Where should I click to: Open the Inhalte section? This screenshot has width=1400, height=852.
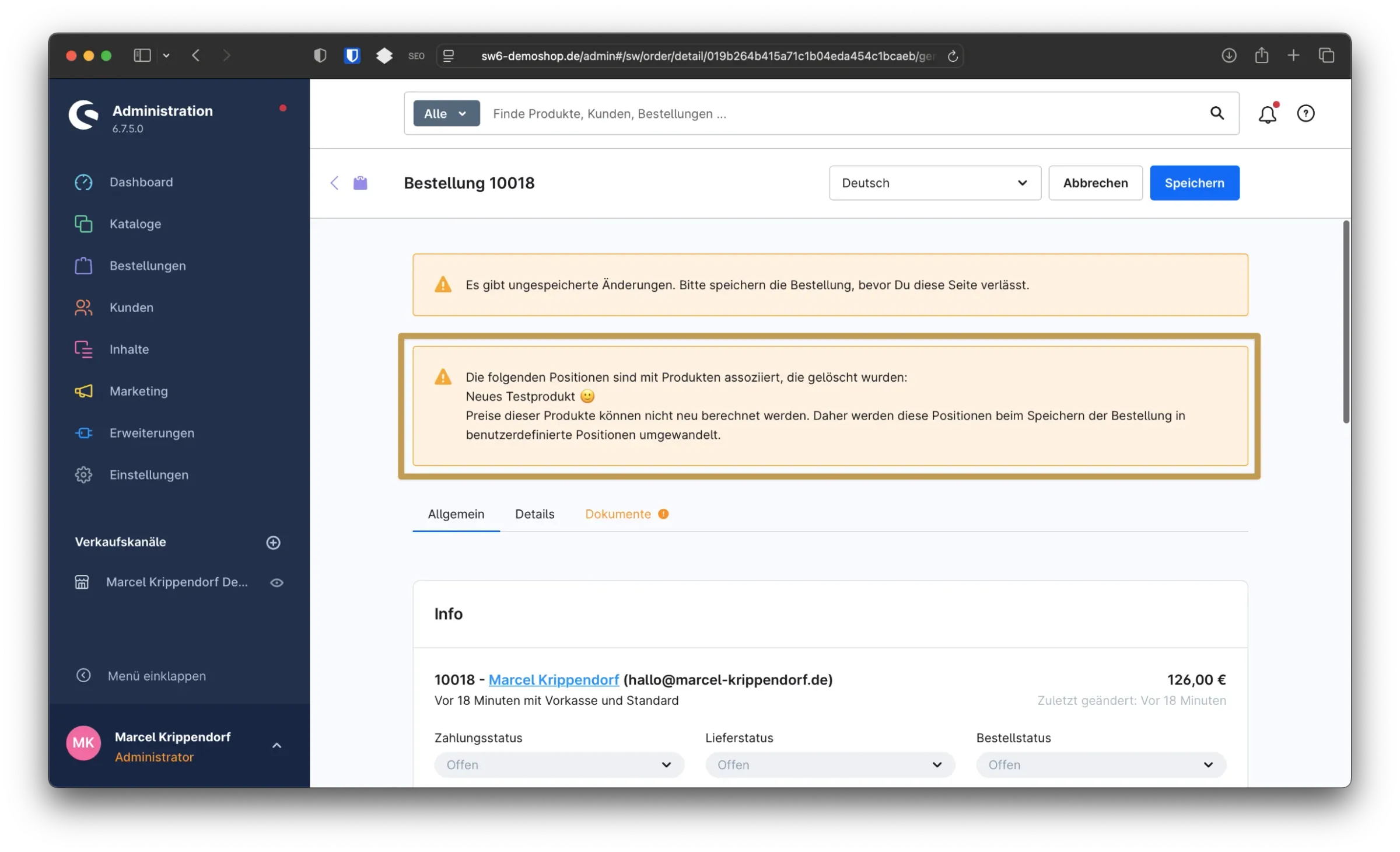point(129,349)
